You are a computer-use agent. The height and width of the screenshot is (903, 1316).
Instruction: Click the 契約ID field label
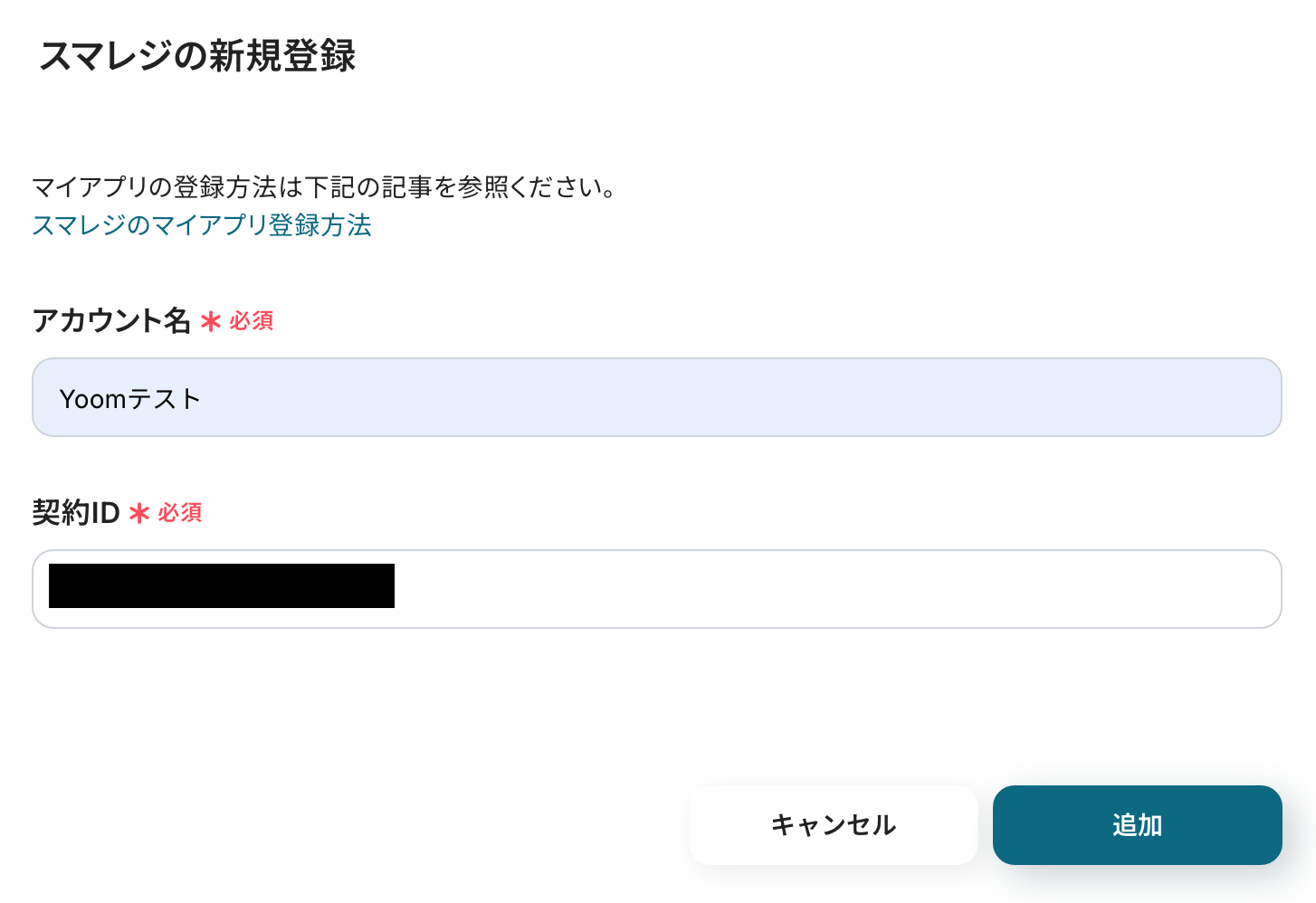coord(76,513)
